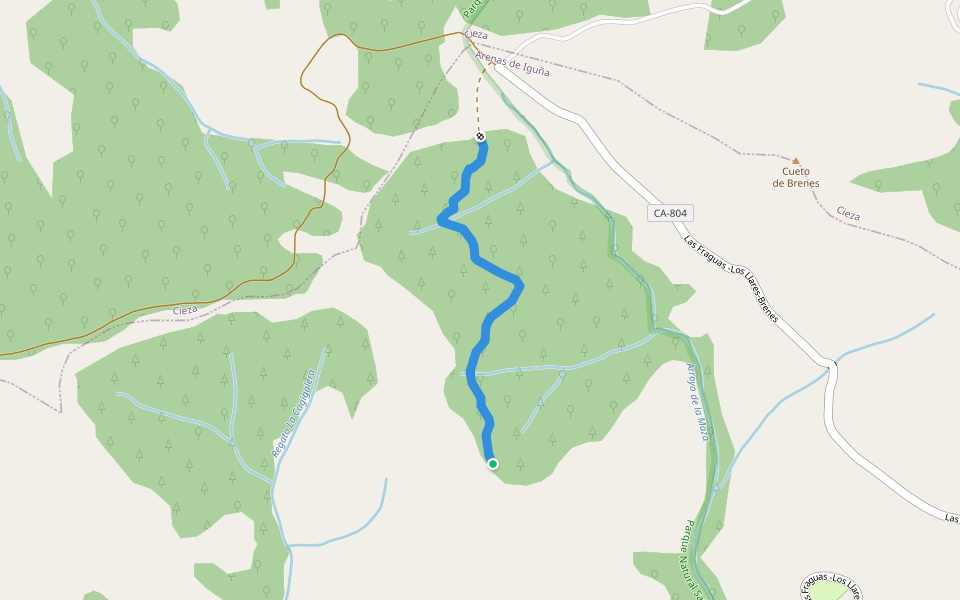Image resolution: width=960 pixels, height=600 pixels.
Task: Click the black node on the white road
Action: pyautogui.click(x=831, y=366)
